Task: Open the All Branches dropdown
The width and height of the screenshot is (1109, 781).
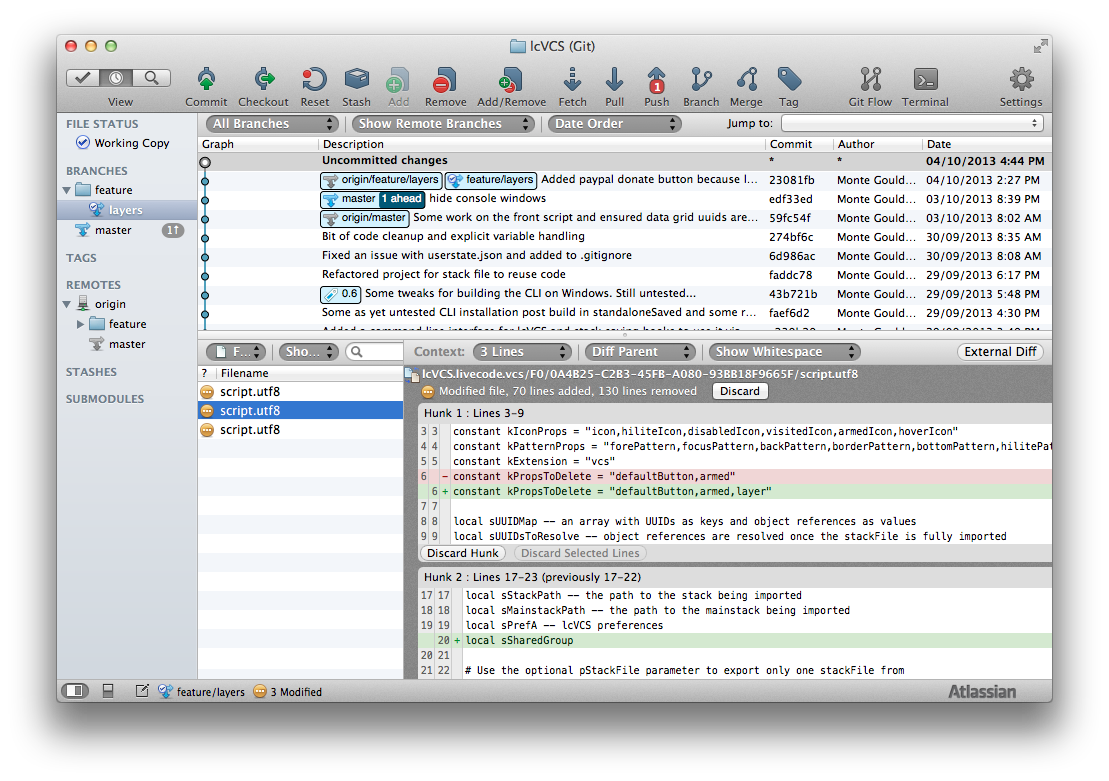Action: tap(272, 124)
